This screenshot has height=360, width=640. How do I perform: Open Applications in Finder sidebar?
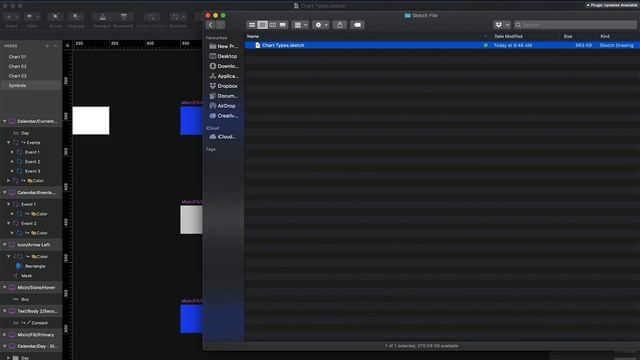[x=223, y=76]
